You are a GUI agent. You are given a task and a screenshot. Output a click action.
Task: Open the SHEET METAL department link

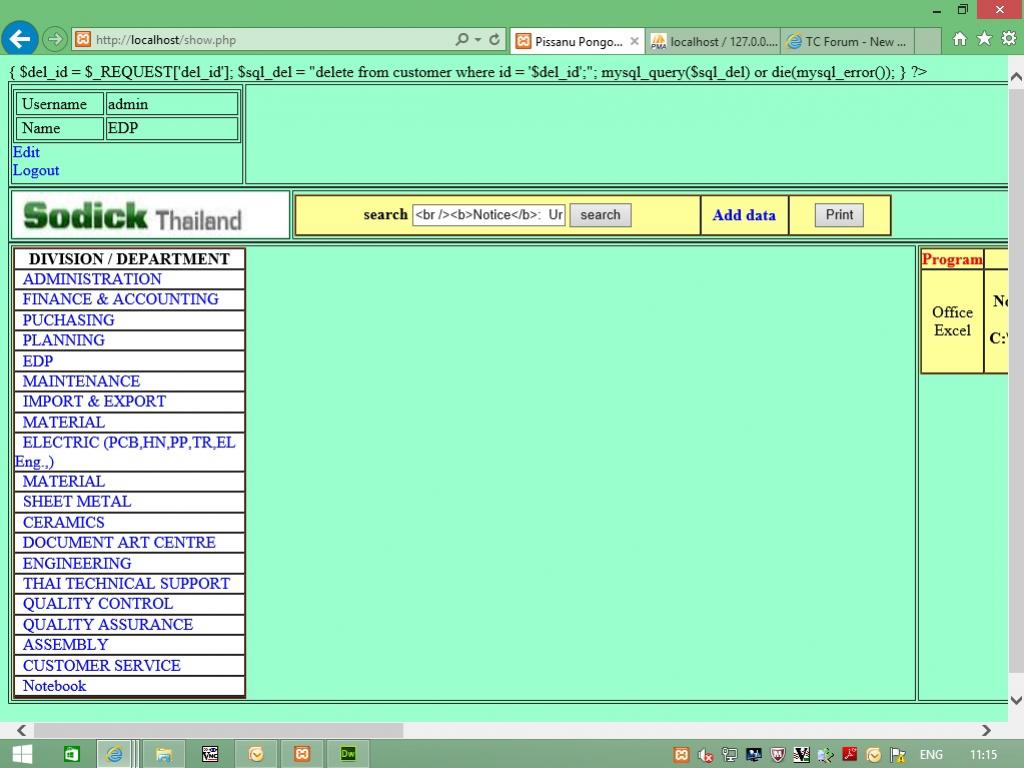tap(77, 502)
